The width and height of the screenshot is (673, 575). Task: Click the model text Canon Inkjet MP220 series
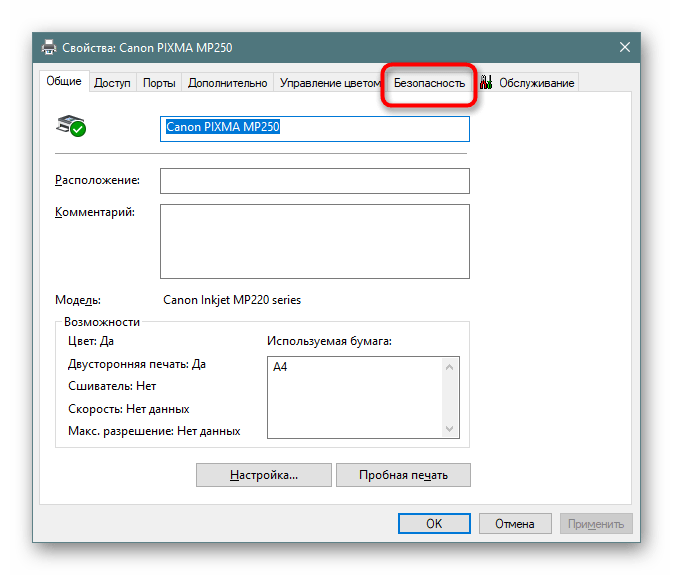tap(232, 300)
